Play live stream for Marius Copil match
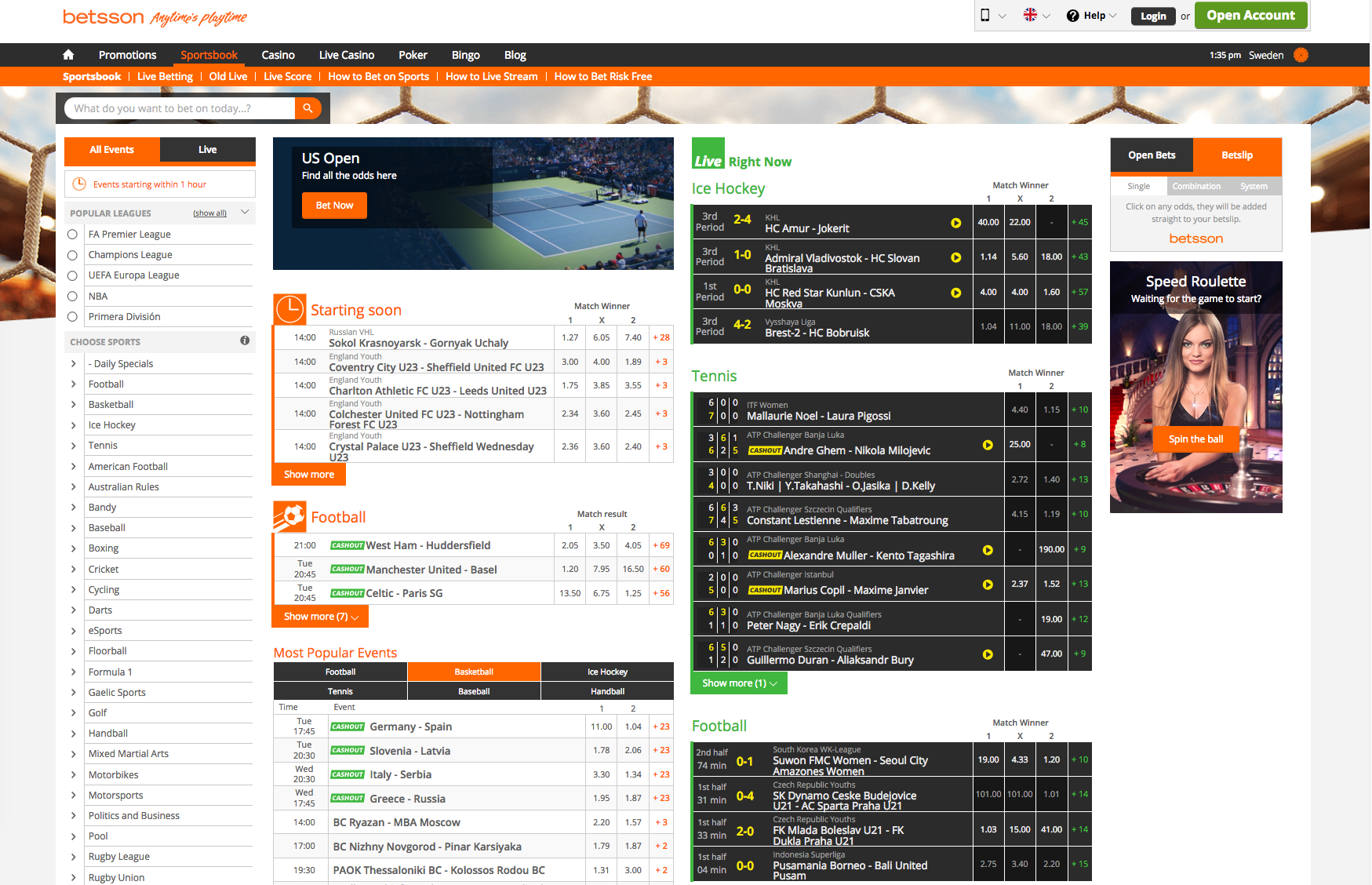 coord(988,585)
